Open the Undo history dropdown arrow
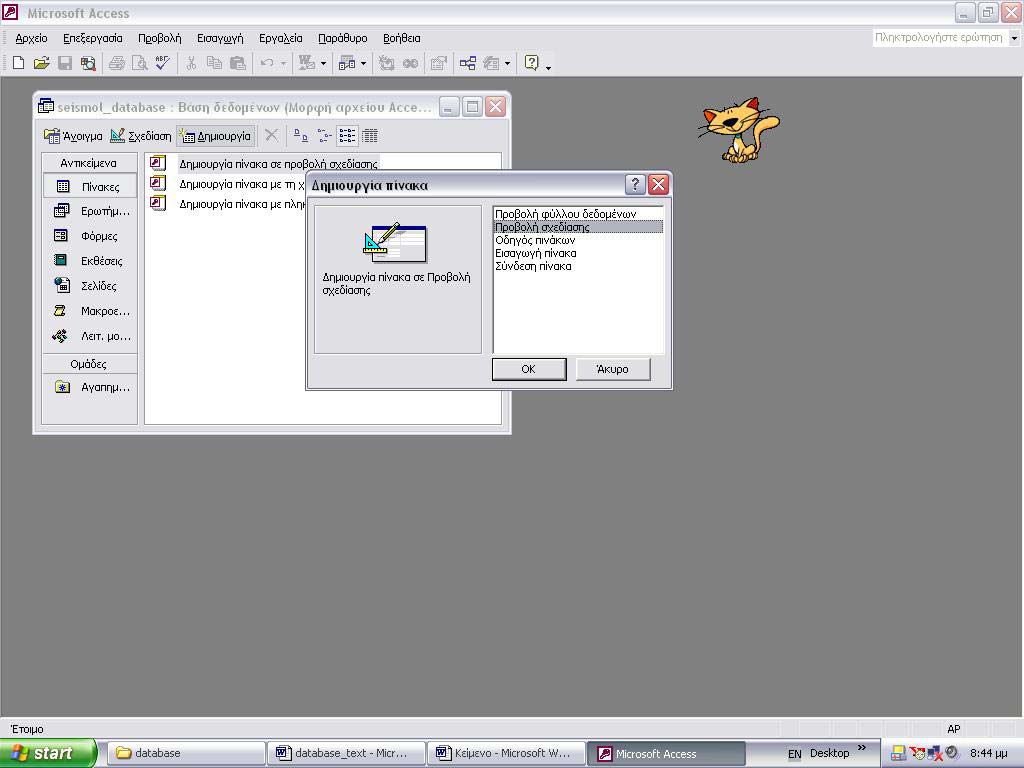 283,63
